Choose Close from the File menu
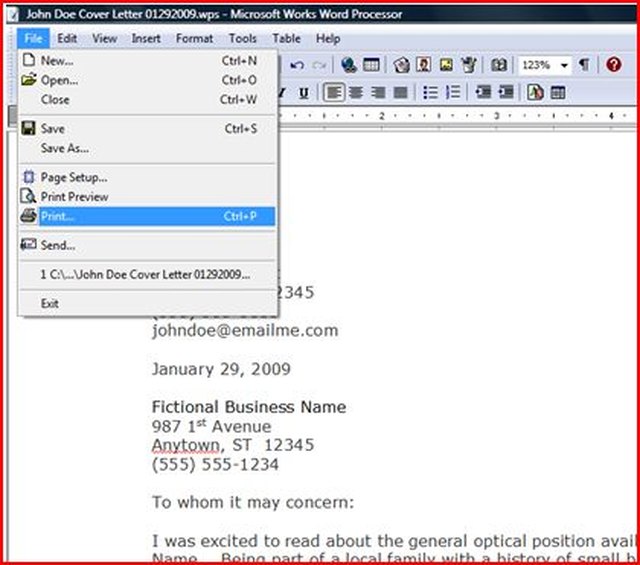The width and height of the screenshot is (640, 565). [x=148, y=99]
